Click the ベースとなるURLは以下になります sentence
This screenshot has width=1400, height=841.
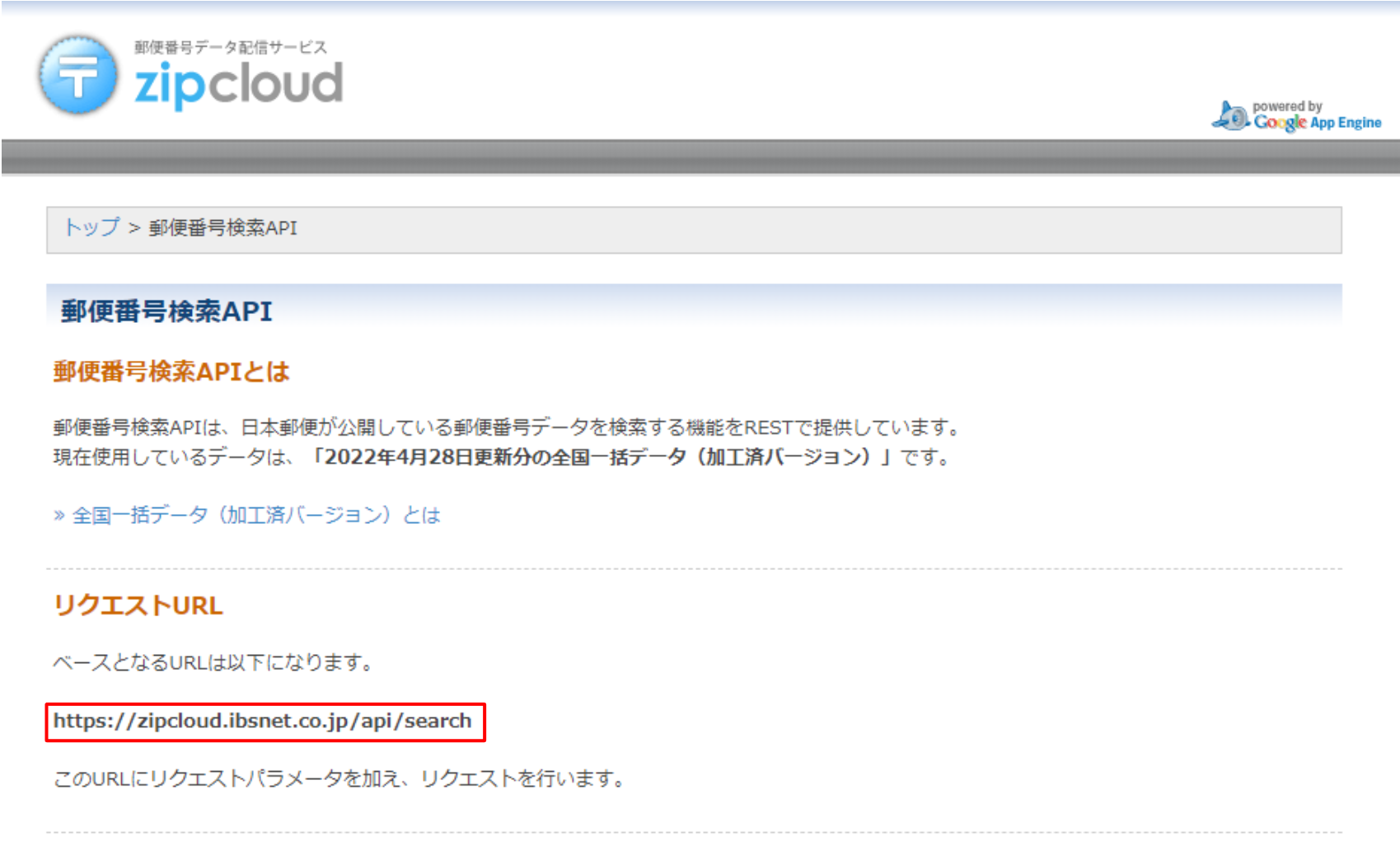click(214, 662)
